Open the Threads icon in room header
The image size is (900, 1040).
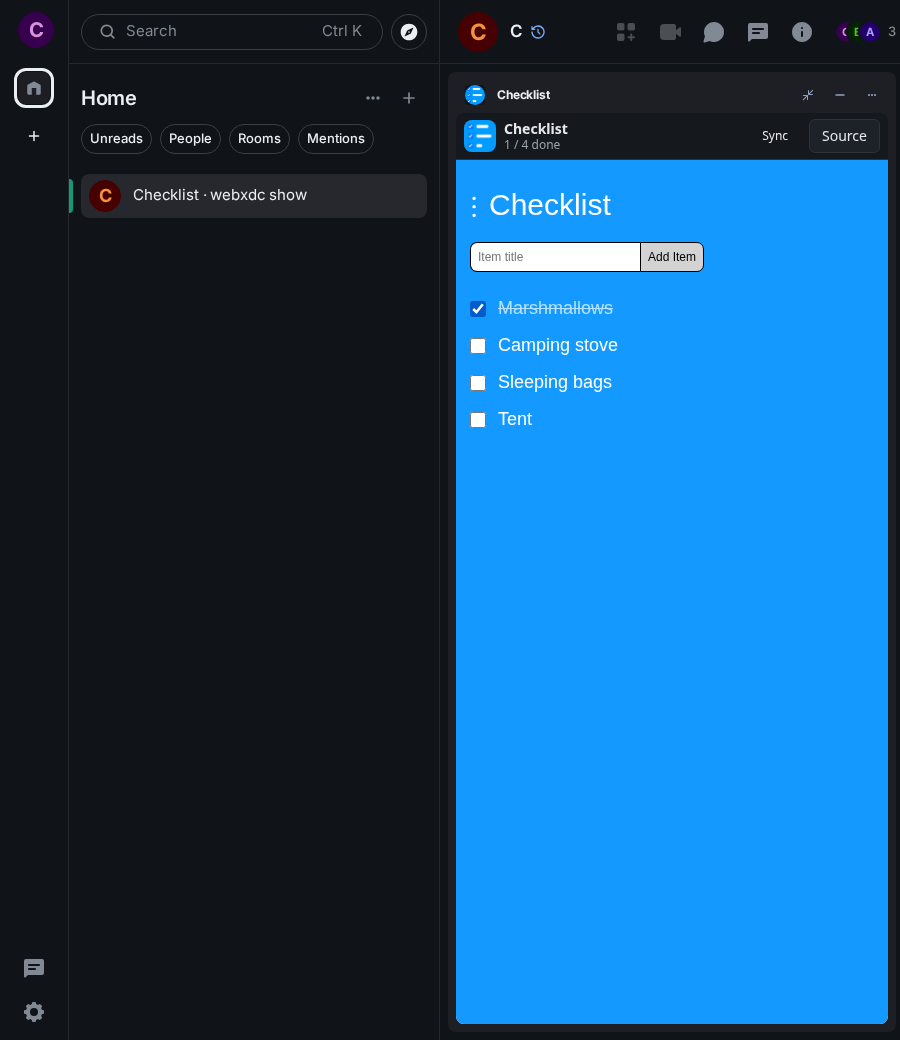pyautogui.click(x=757, y=32)
